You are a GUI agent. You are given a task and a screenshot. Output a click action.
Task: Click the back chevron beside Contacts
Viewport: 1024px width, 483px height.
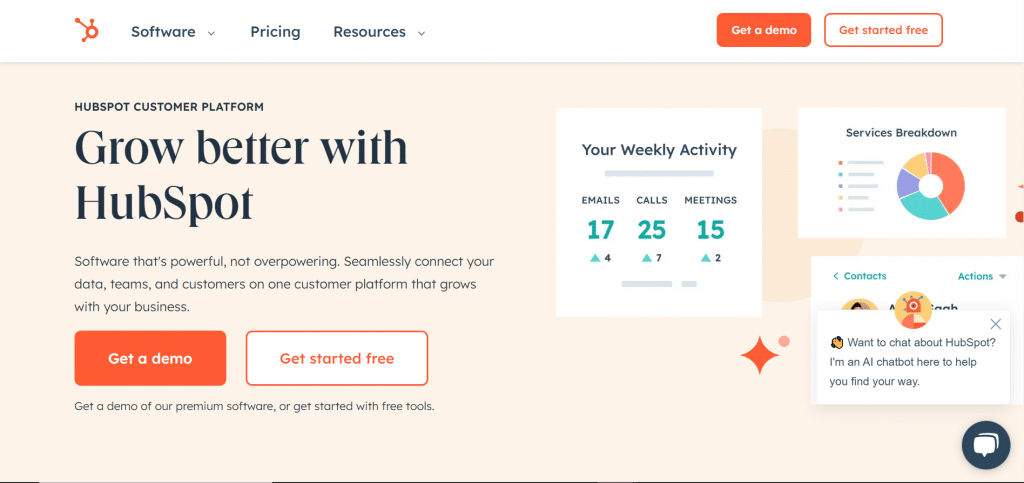[x=835, y=276]
